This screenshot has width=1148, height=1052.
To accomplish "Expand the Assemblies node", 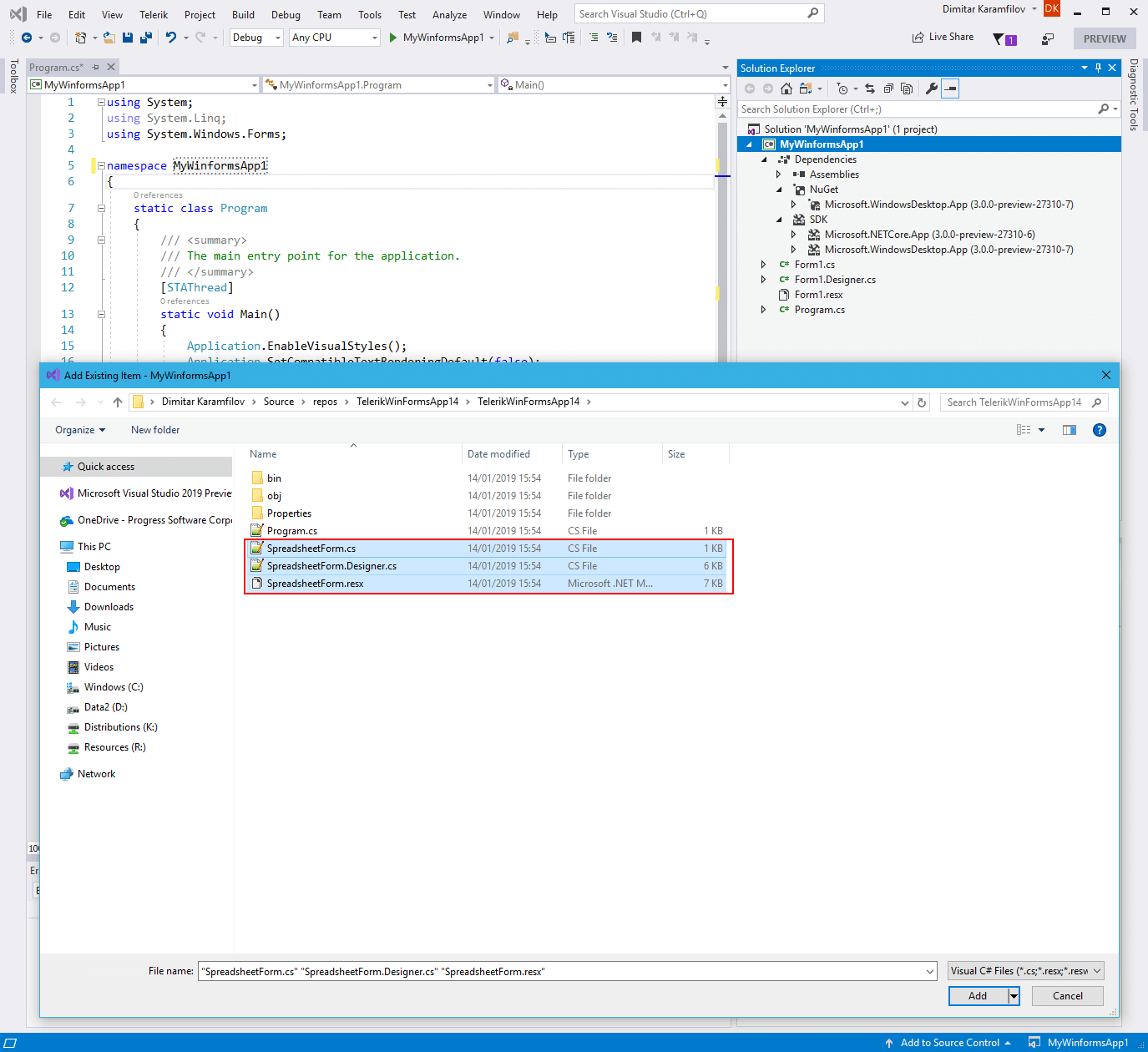I will (x=779, y=174).
